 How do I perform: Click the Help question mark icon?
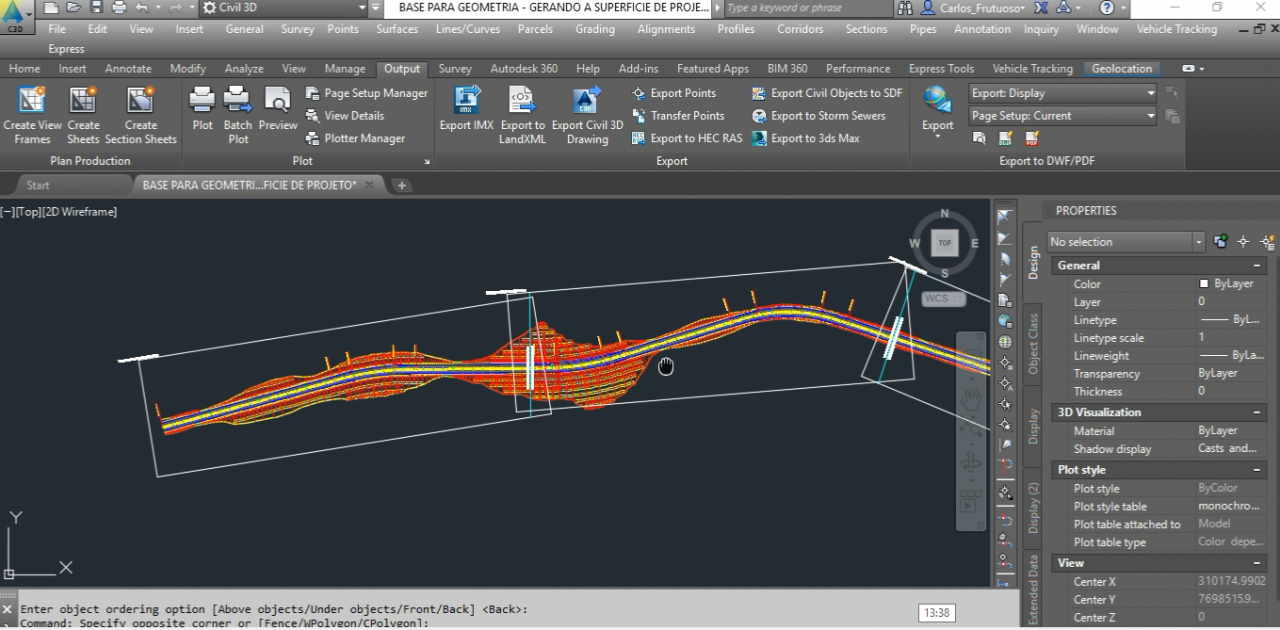point(1107,8)
